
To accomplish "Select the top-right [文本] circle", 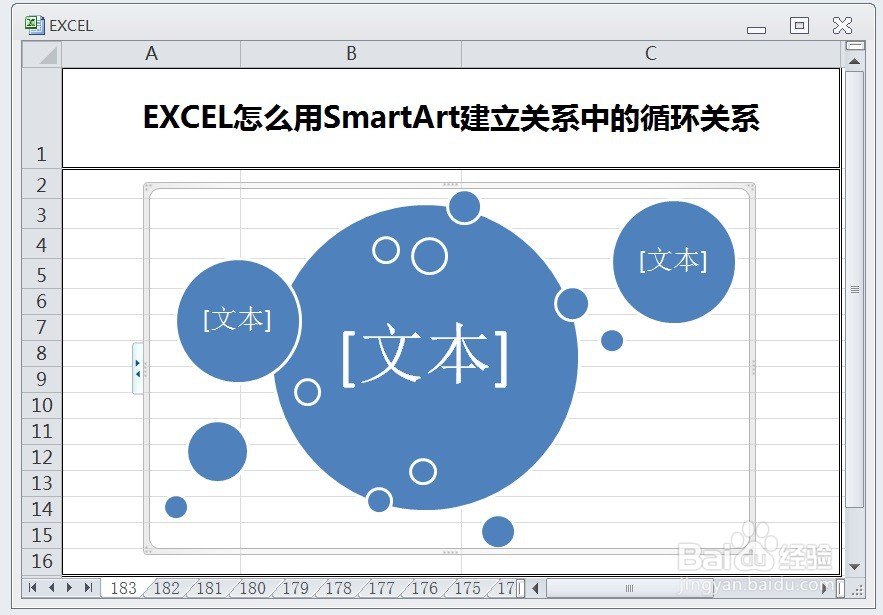I will tap(674, 261).
